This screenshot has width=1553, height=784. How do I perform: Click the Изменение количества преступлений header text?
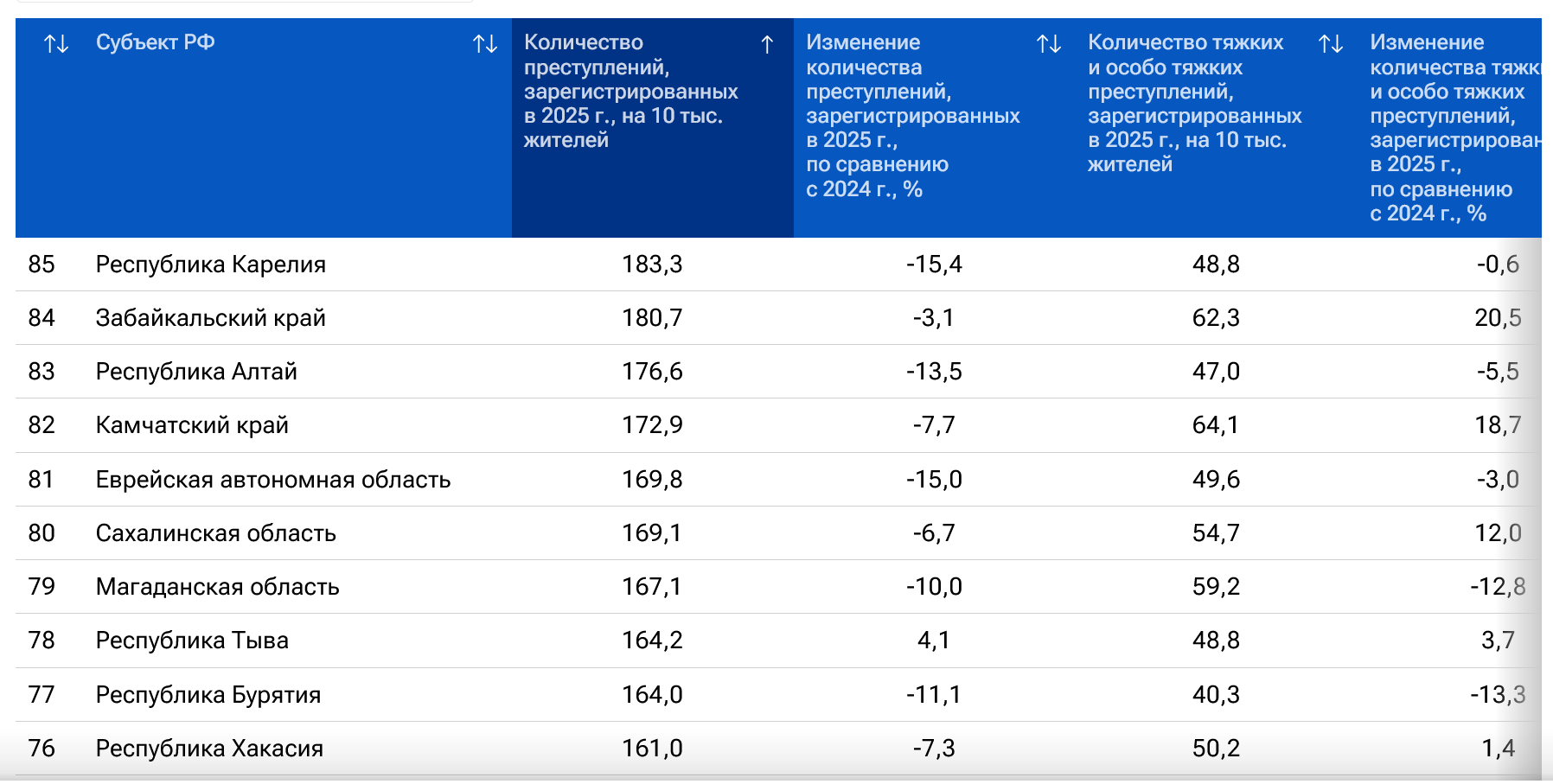912,115
